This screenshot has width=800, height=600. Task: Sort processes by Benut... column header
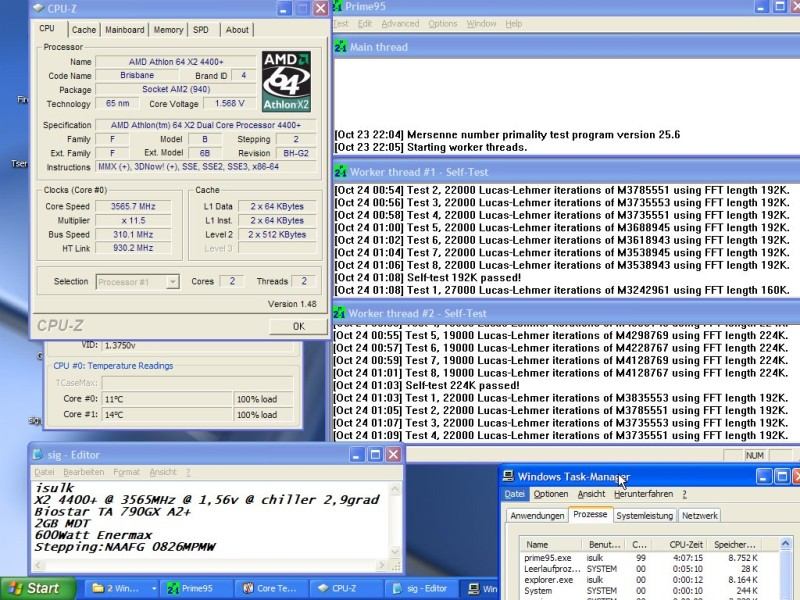pos(605,544)
